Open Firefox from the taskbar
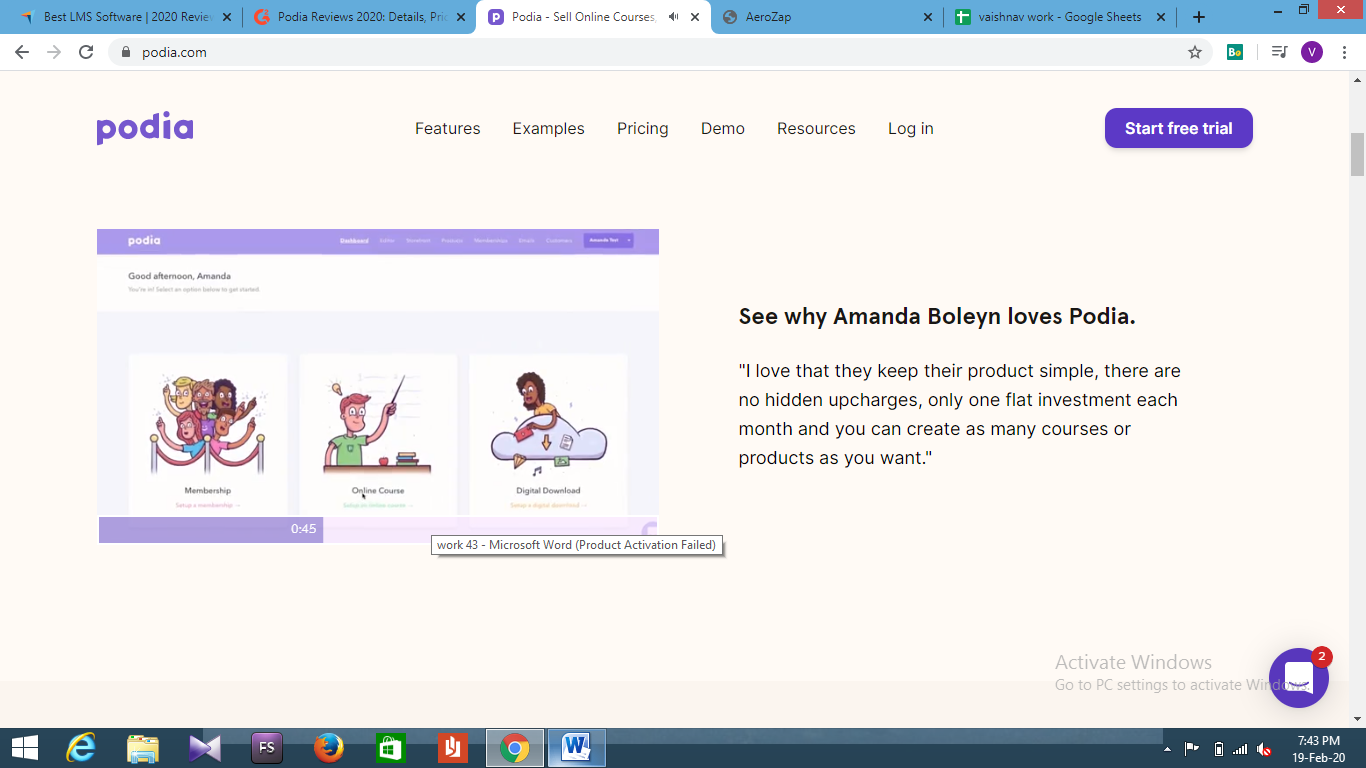Screen dimensions: 1366x768 [329, 747]
